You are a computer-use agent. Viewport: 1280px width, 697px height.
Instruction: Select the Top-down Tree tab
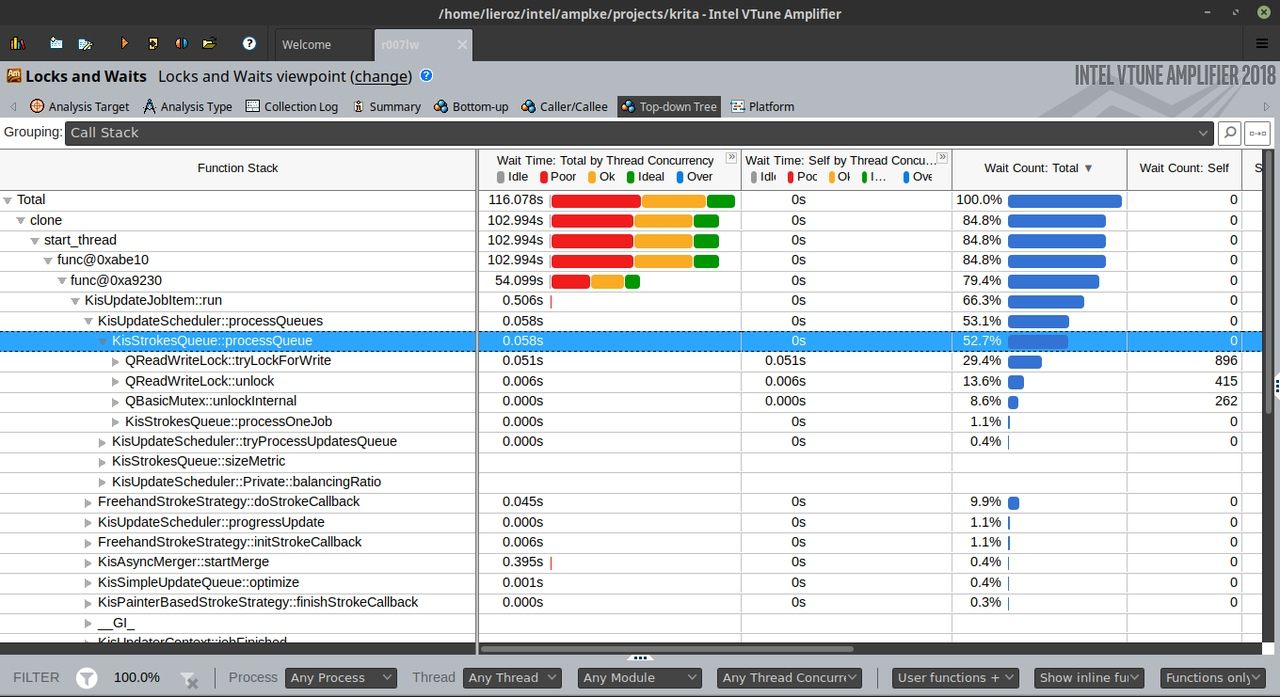click(x=669, y=106)
